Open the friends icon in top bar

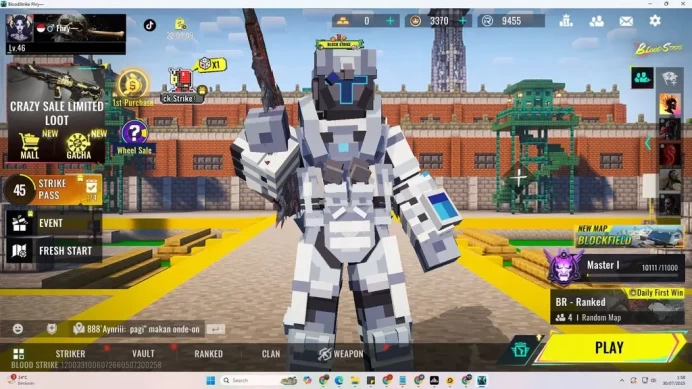(596, 21)
